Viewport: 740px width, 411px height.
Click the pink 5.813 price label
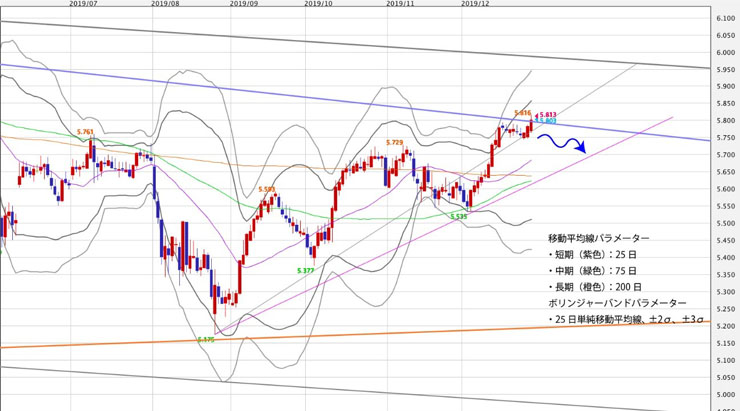548,115
